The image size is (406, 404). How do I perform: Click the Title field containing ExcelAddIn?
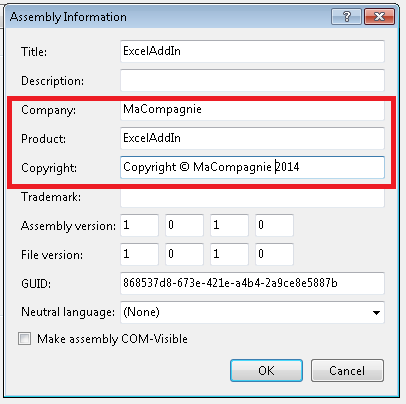(252, 51)
